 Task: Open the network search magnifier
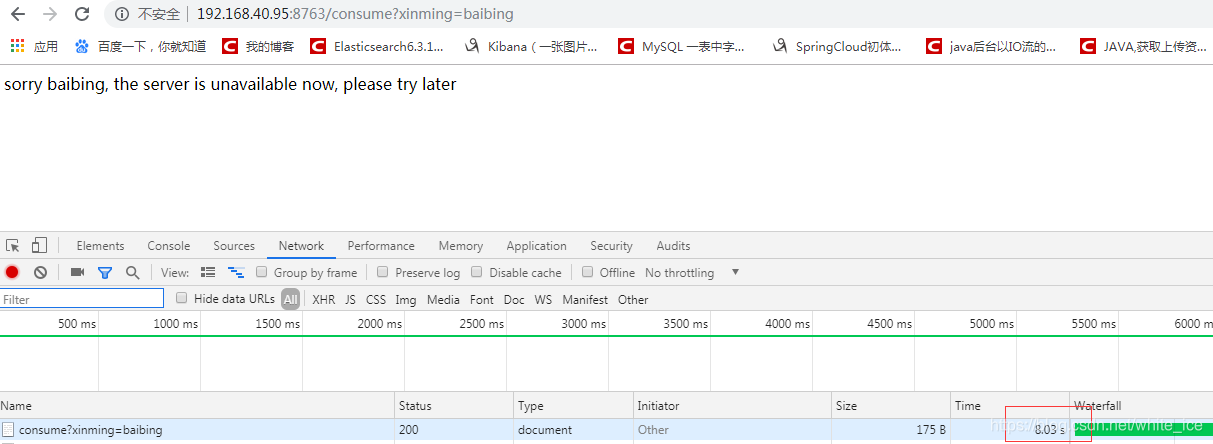pyautogui.click(x=132, y=272)
